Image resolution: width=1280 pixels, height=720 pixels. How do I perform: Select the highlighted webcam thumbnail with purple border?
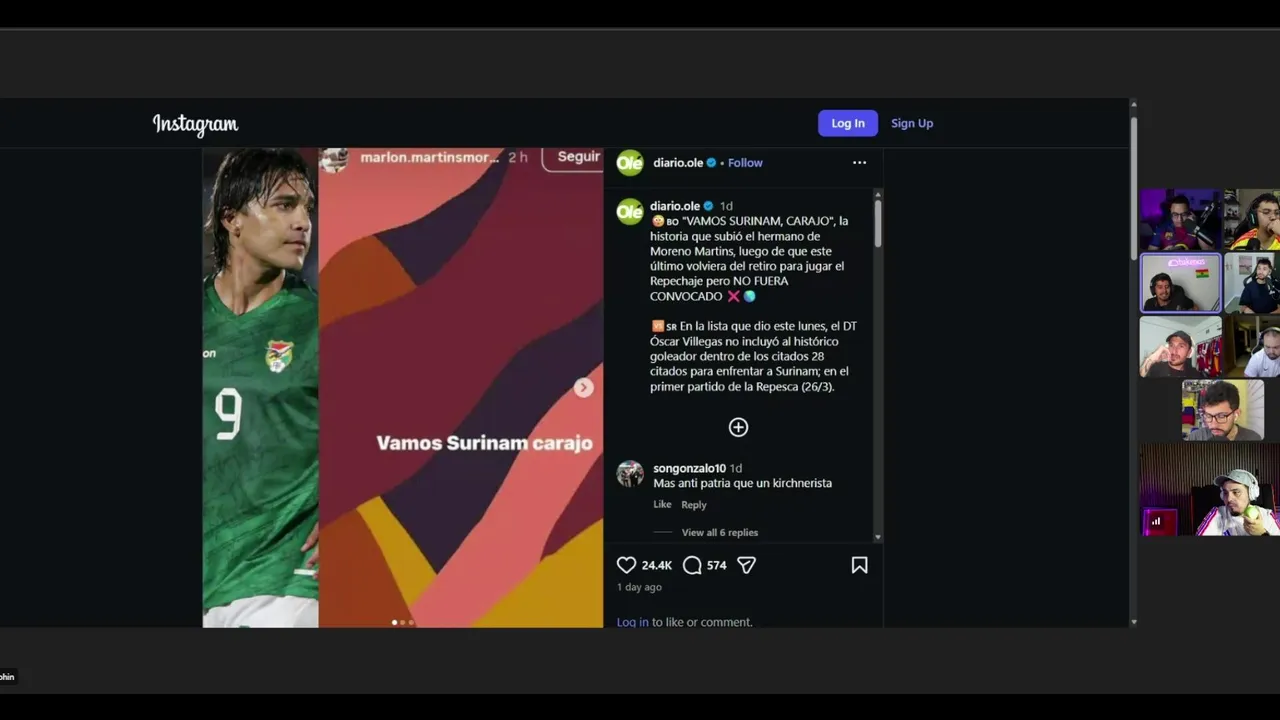point(1181,283)
